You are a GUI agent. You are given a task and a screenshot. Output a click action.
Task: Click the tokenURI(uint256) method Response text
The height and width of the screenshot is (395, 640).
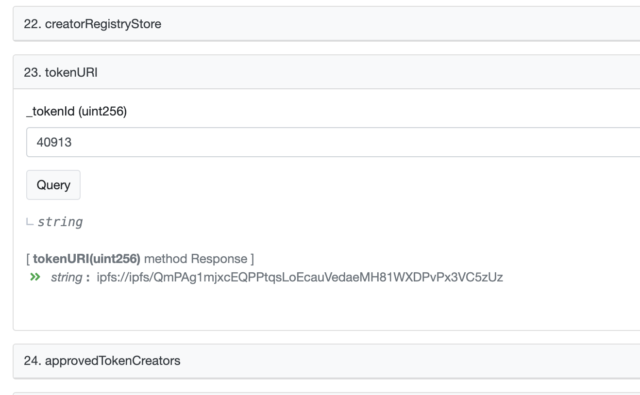coord(140,259)
